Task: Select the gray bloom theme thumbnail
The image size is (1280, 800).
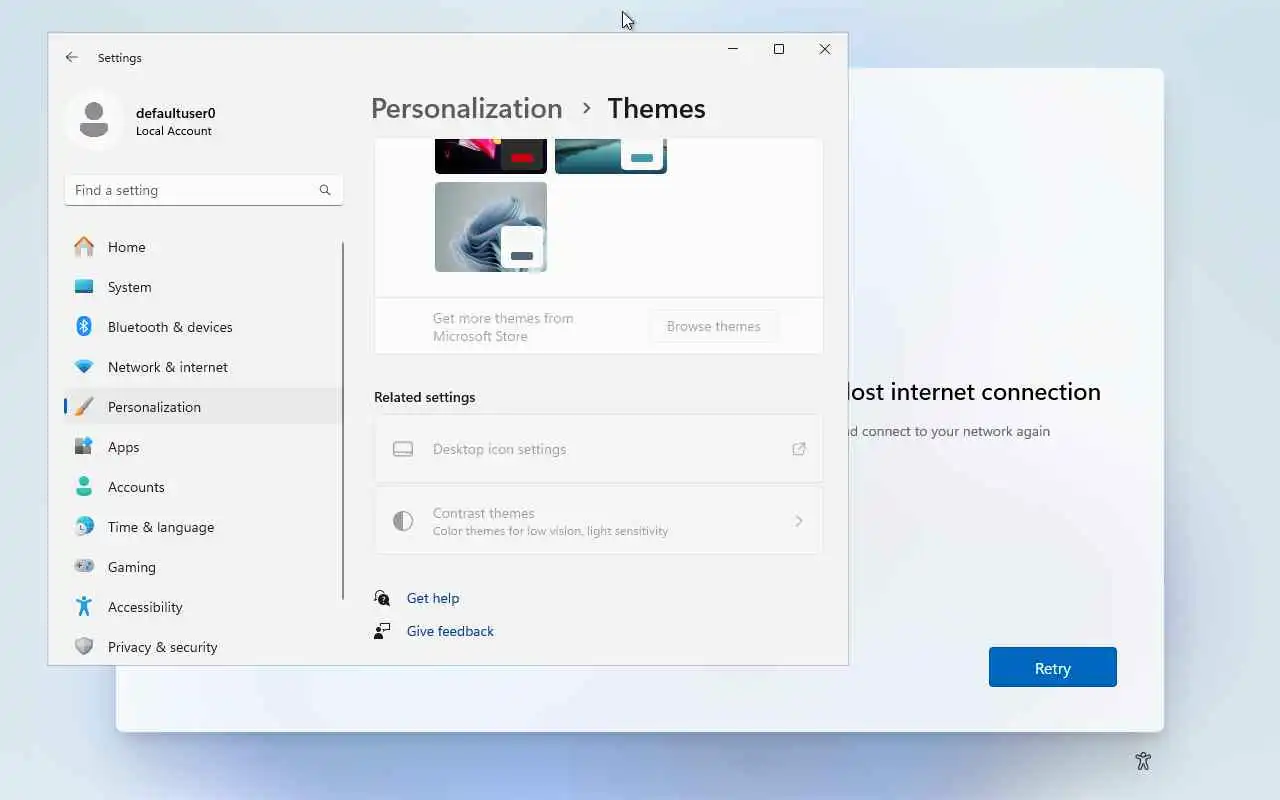Action: point(491,227)
